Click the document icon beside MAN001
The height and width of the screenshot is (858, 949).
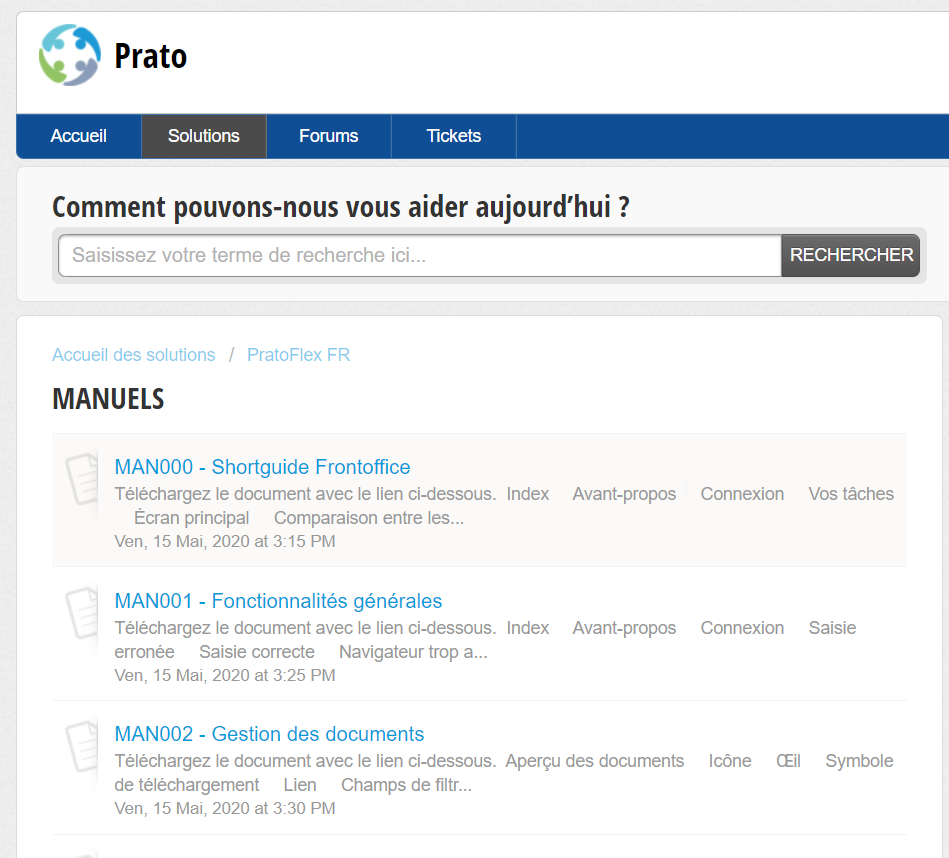coord(82,612)
